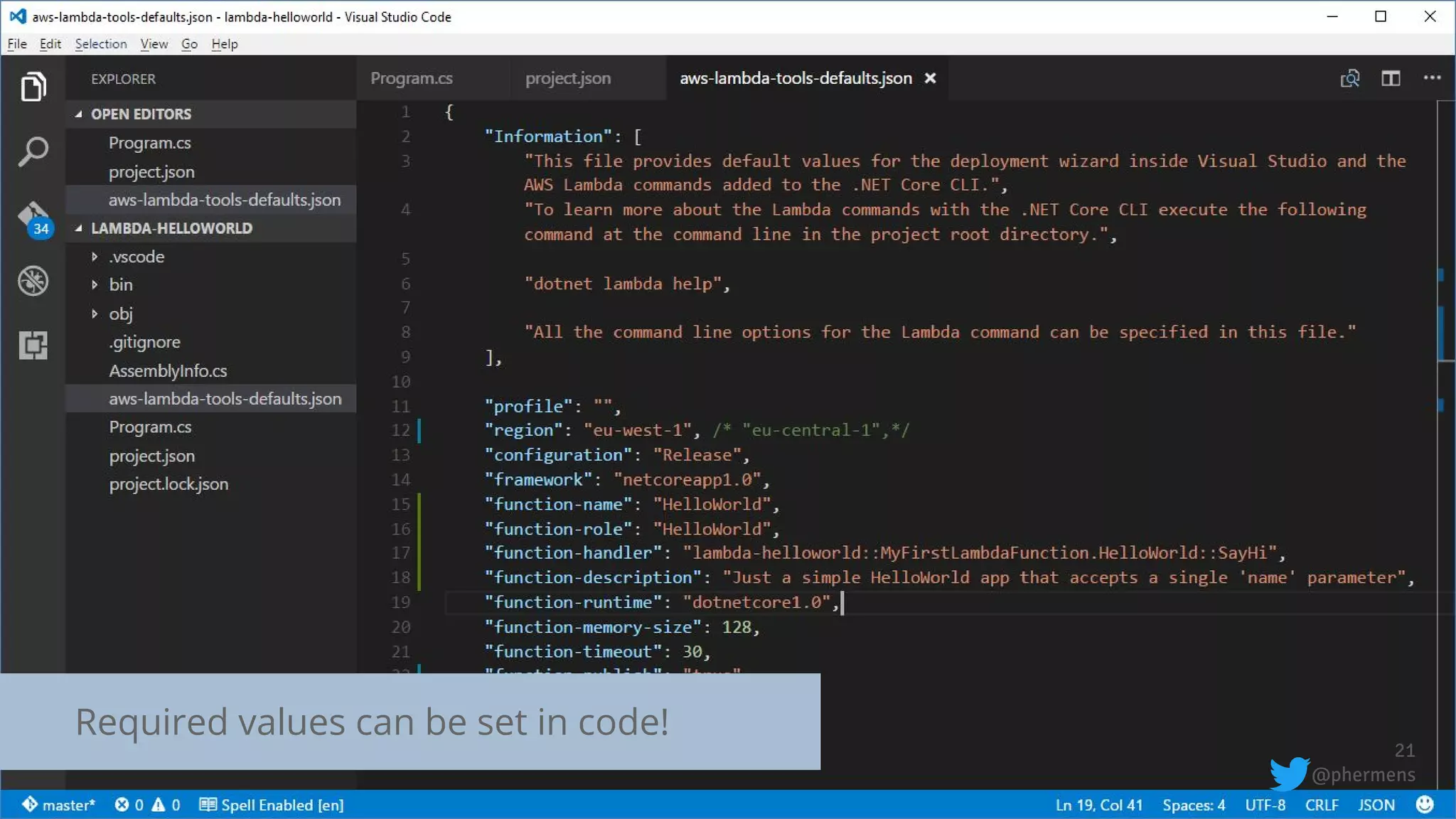This screenshot has height=819, width=1456.
Task: Click Spell Enabled [en] in status bar
Action: click(x=272, y=804)
